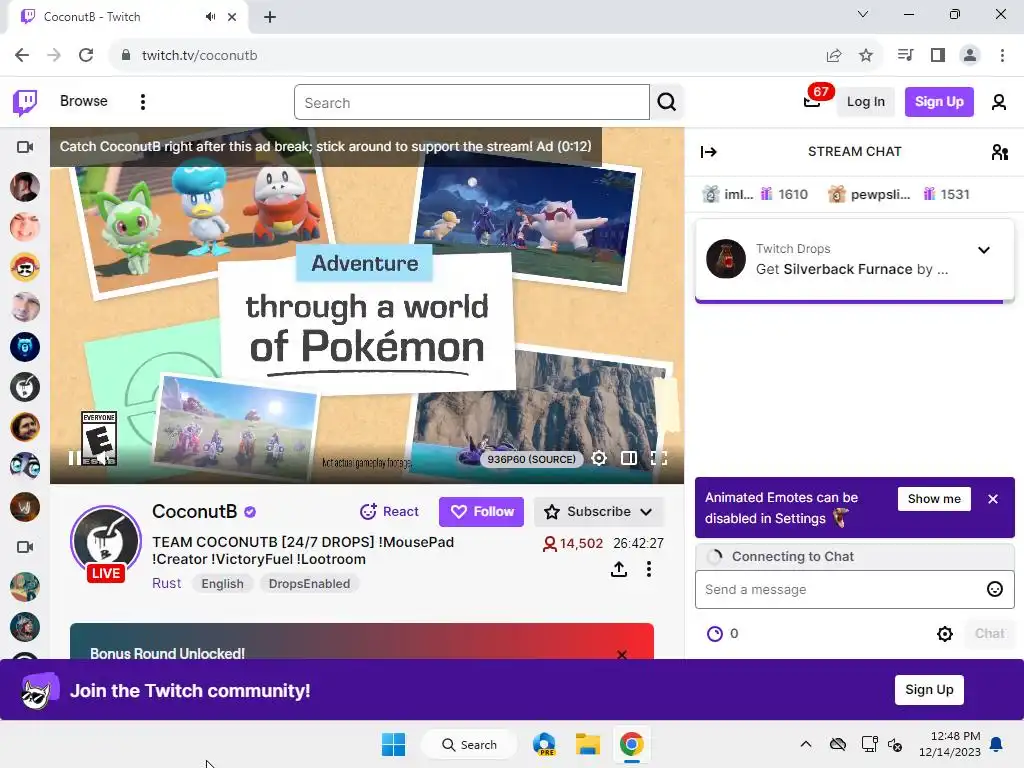The width and height of the screenshot is (1024, 768).
Task: Mute the CoconutB tab audio icon
Action: 210,17
